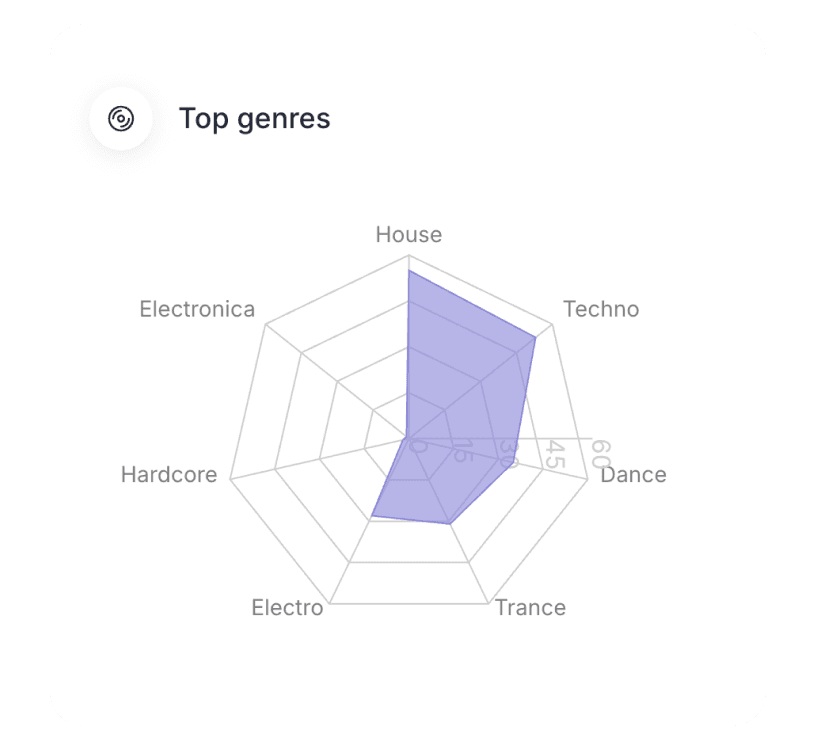This screenshot has width=816, height=750.
Task: Select the Electro axis label
Action: click(x=287, y=608)
